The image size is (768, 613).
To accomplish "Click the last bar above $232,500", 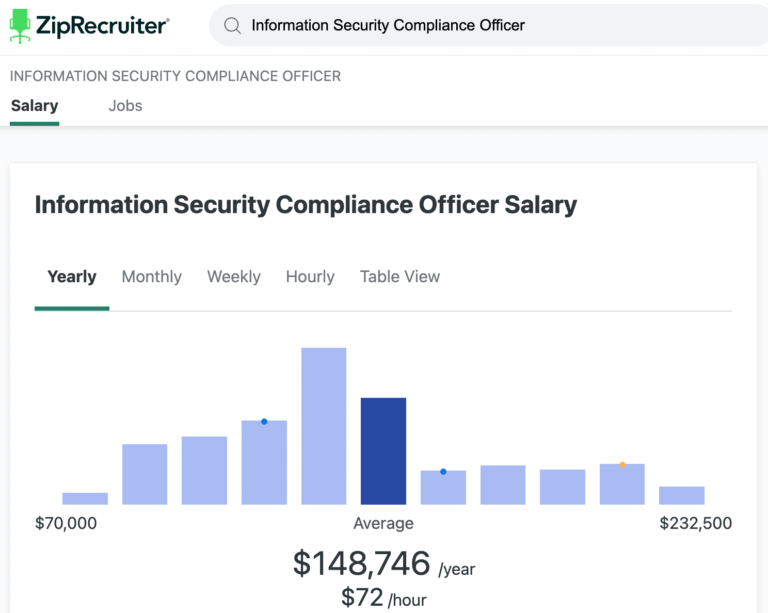I will (x=681, y=495).
